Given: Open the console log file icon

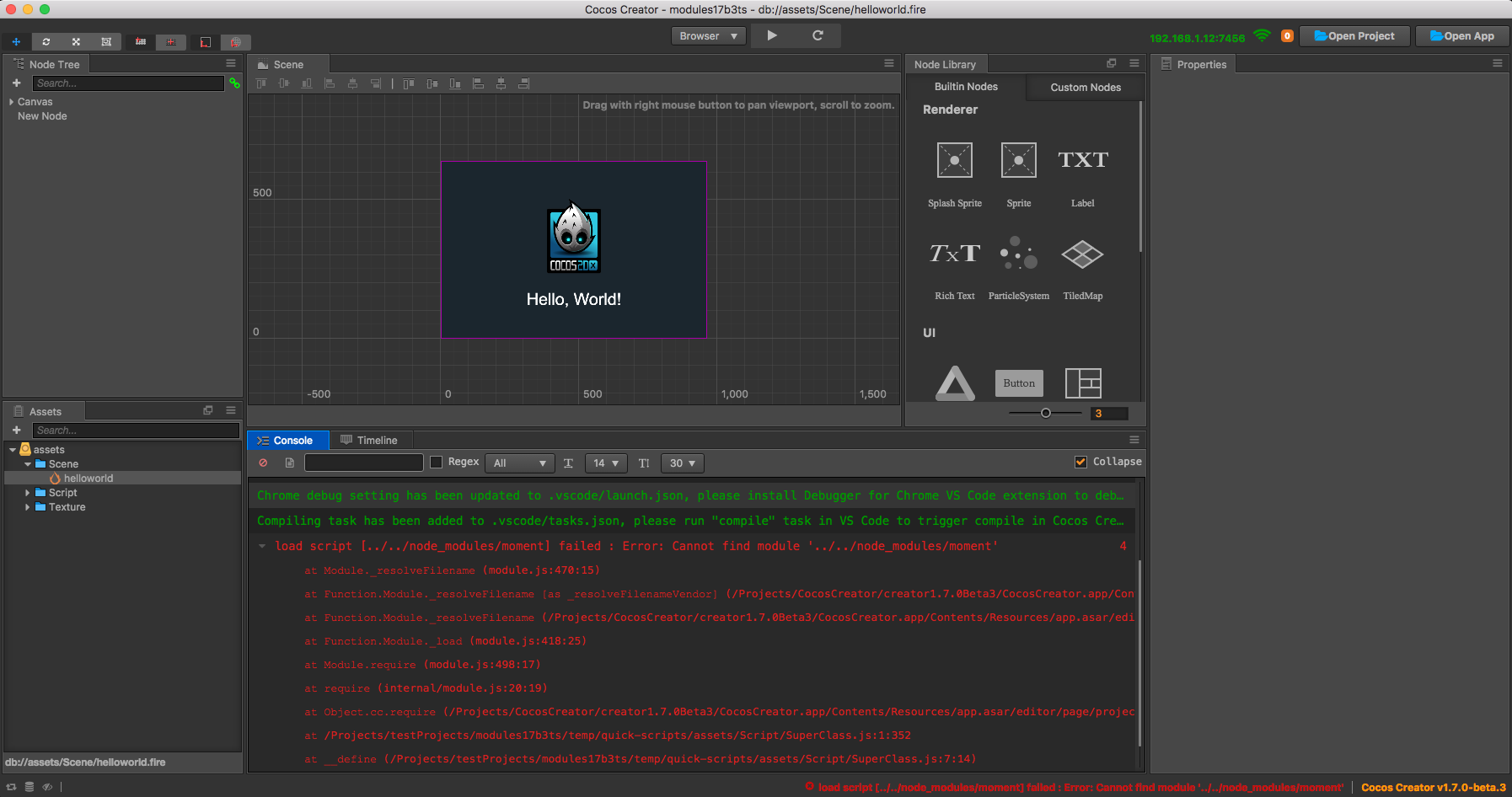Looking at the screenshot, I should (x=290, y=463).
